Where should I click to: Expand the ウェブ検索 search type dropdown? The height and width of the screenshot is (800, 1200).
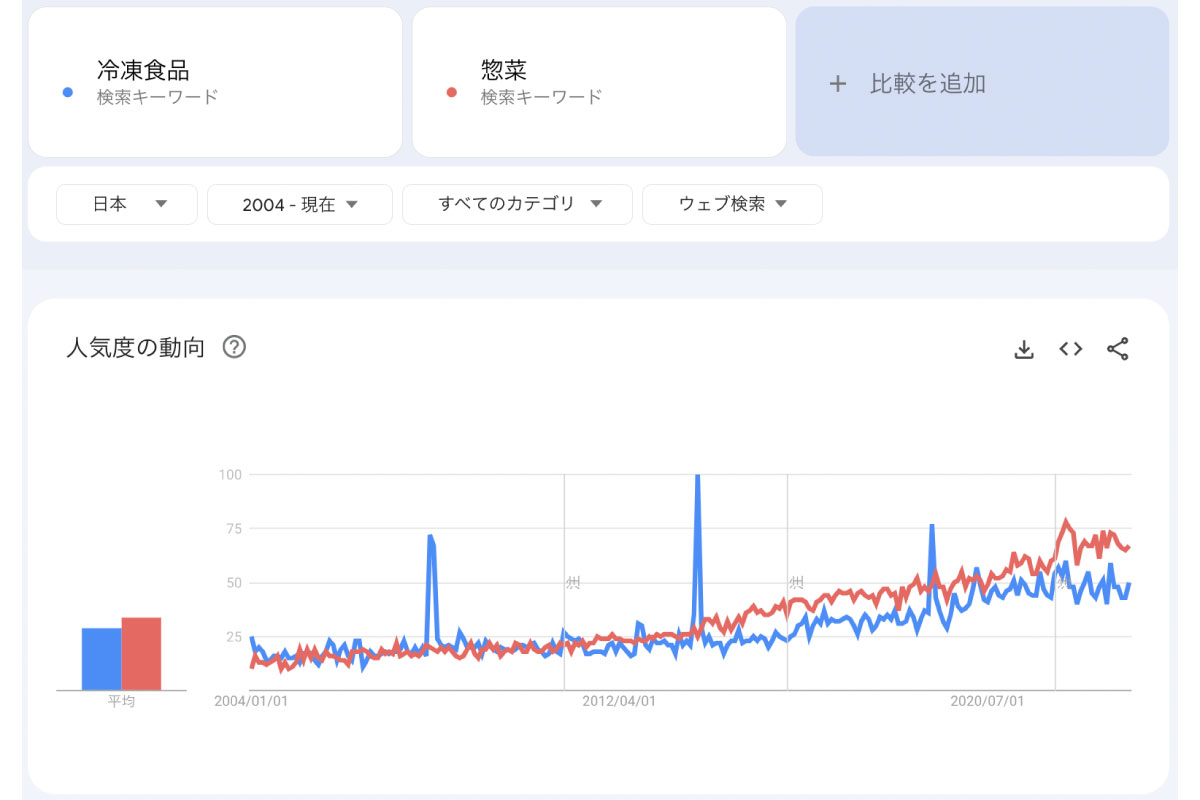732,204
